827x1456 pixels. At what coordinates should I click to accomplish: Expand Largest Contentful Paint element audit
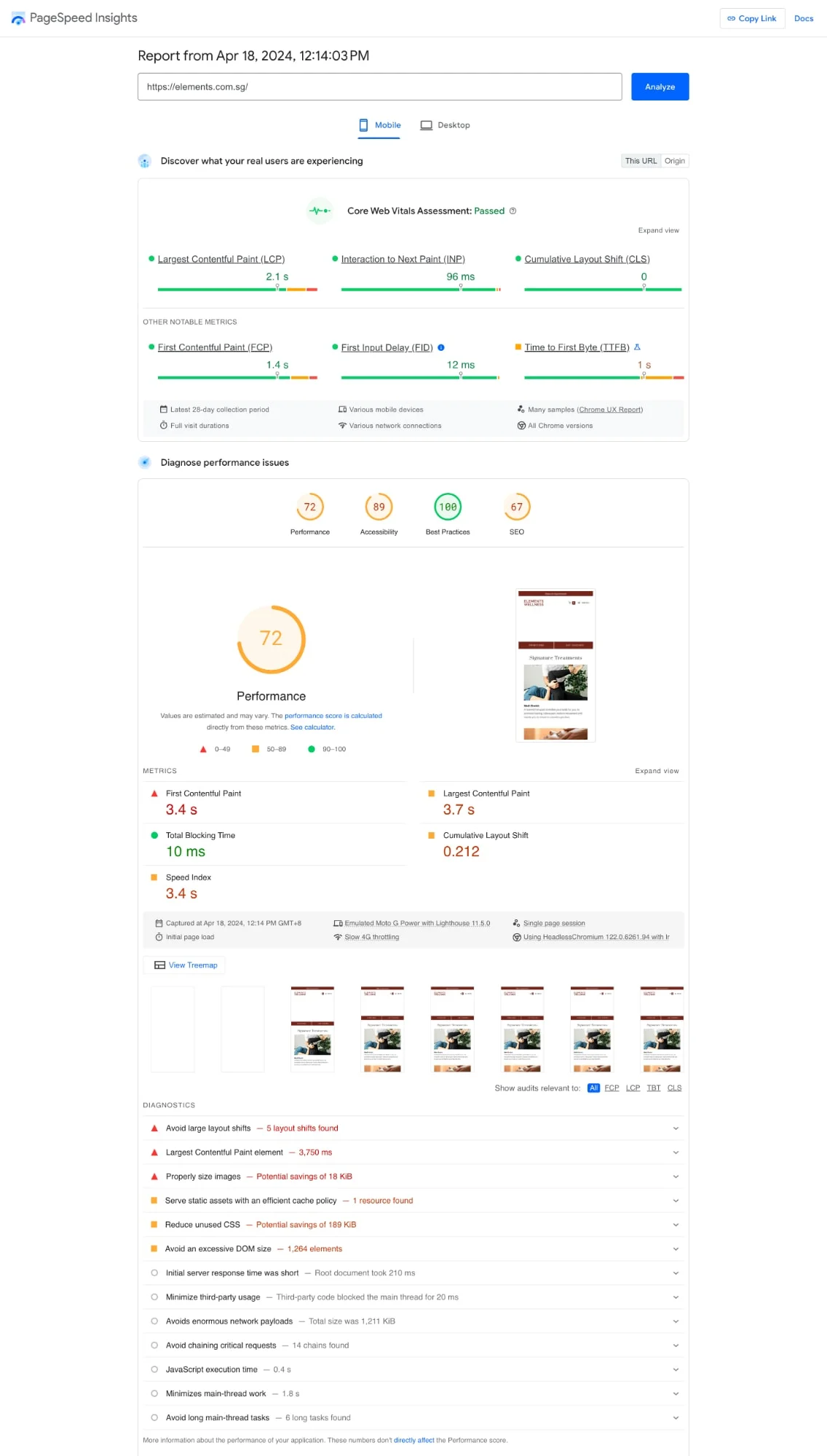(x=413, y=1152)
